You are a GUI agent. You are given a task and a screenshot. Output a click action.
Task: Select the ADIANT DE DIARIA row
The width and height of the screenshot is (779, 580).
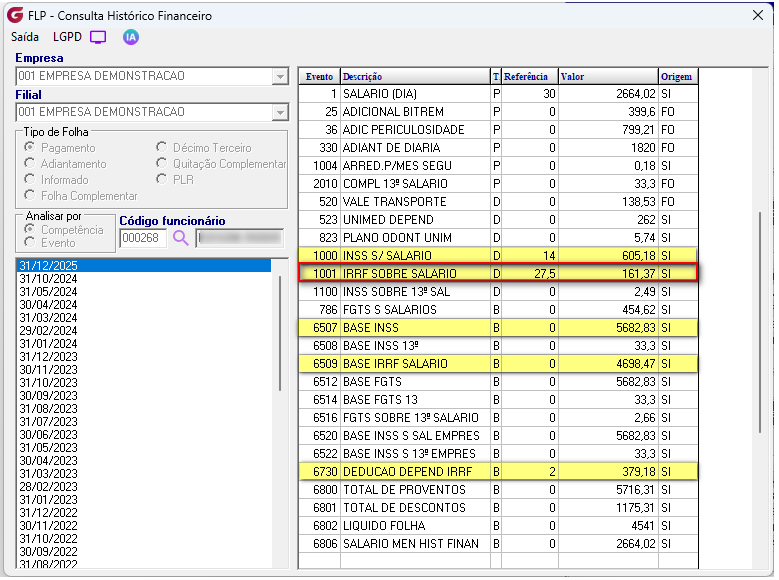click(x=498, y=148)
